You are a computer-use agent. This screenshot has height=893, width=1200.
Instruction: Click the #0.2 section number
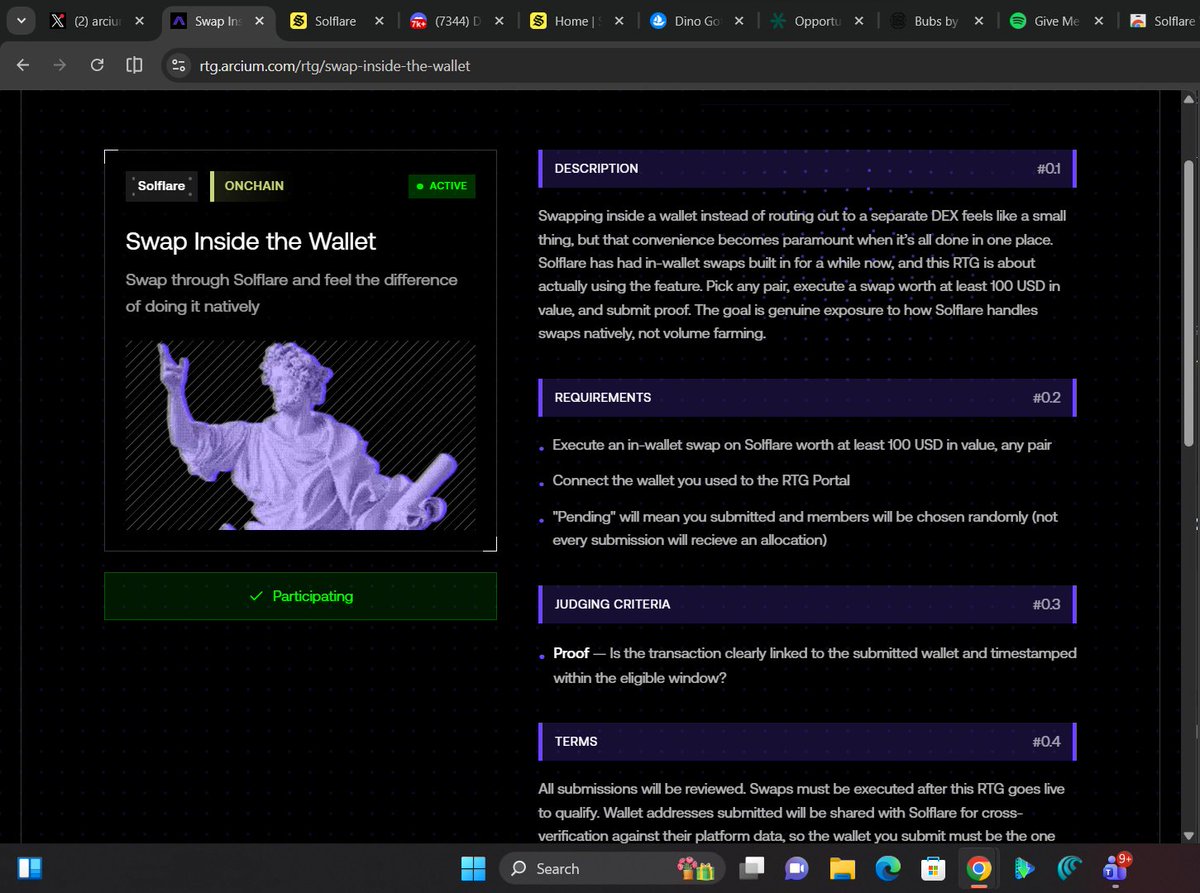[x=1047, y=397]
